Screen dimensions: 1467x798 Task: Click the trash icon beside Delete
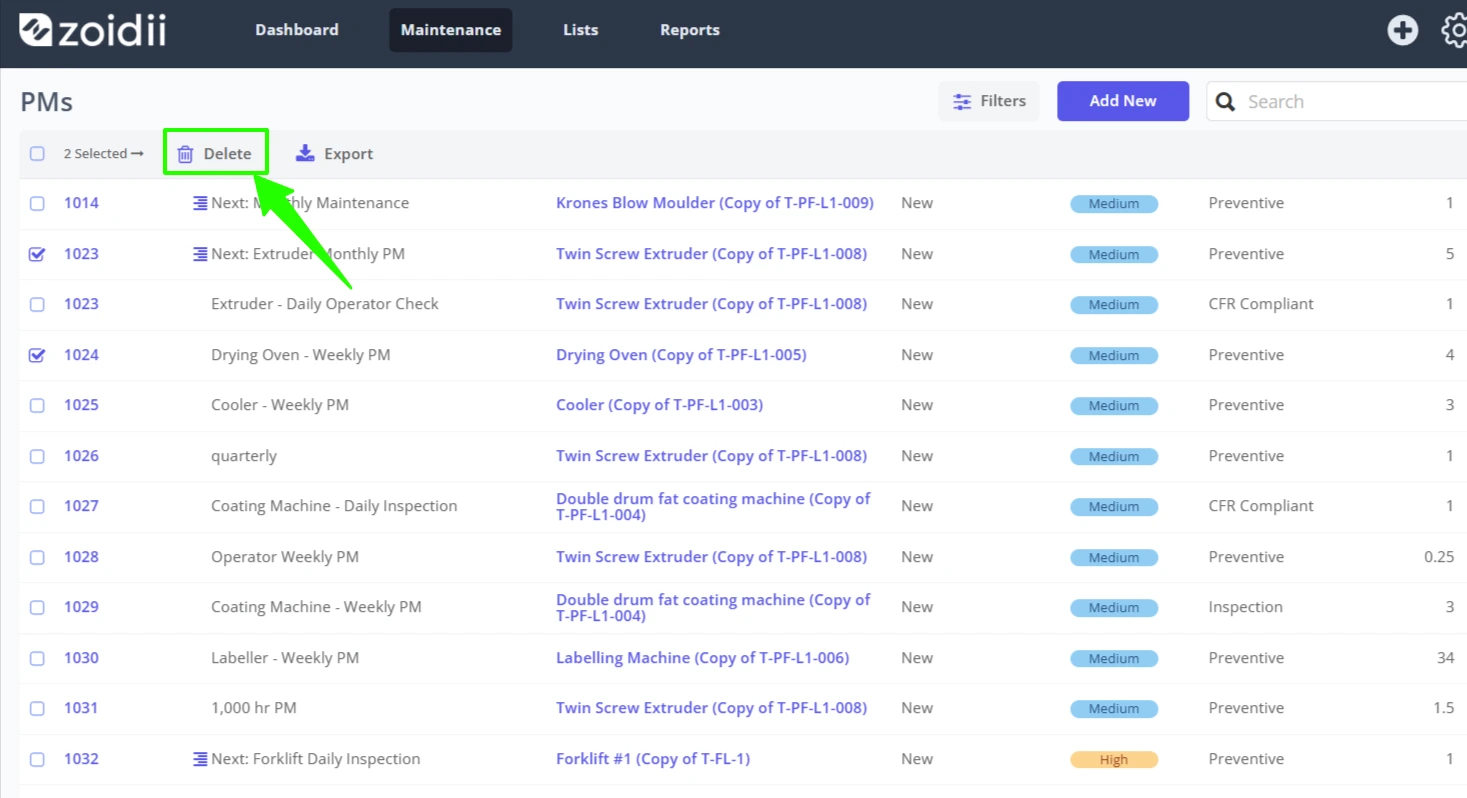tap(185, 154)
